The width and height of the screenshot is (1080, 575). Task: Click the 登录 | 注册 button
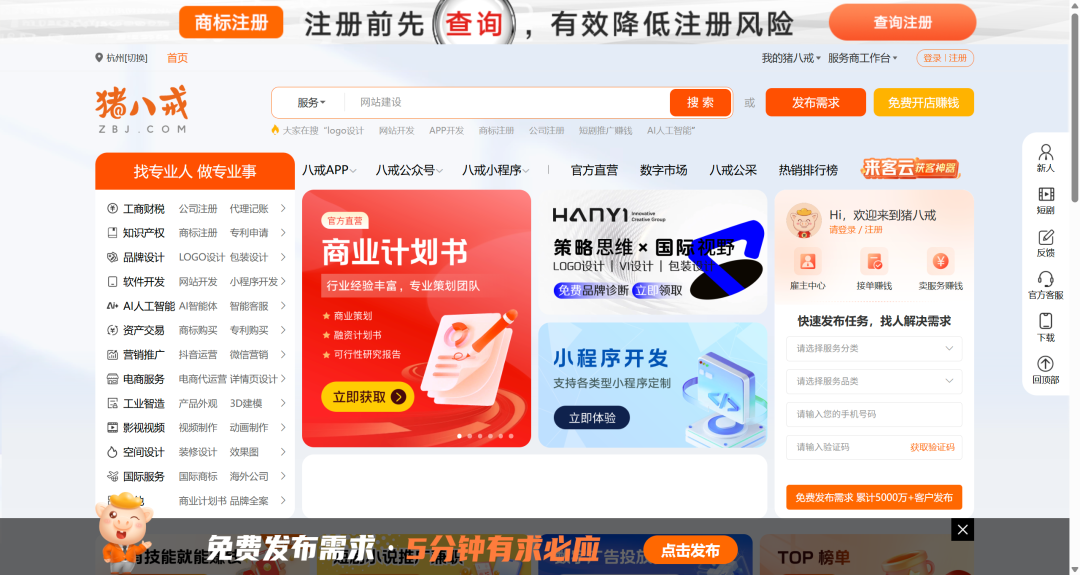(945, 58)
